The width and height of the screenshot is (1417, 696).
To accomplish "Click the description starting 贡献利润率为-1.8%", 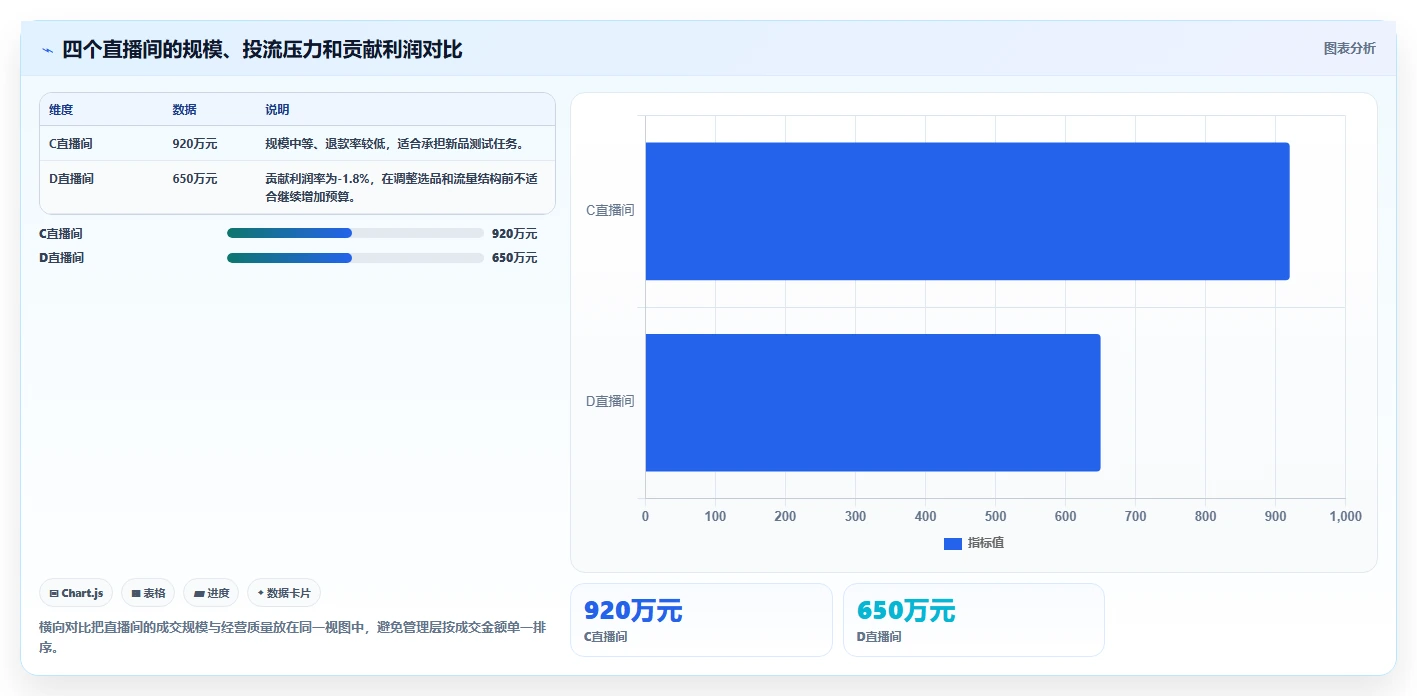I will tap(402, 188).
